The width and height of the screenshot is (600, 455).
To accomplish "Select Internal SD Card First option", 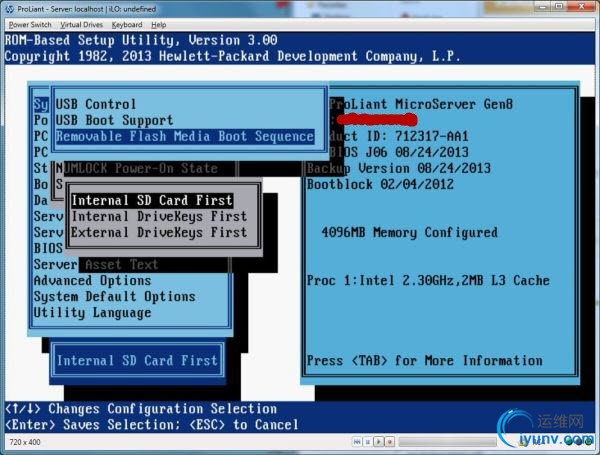I will pyautogui.click(x=152, y=201).
